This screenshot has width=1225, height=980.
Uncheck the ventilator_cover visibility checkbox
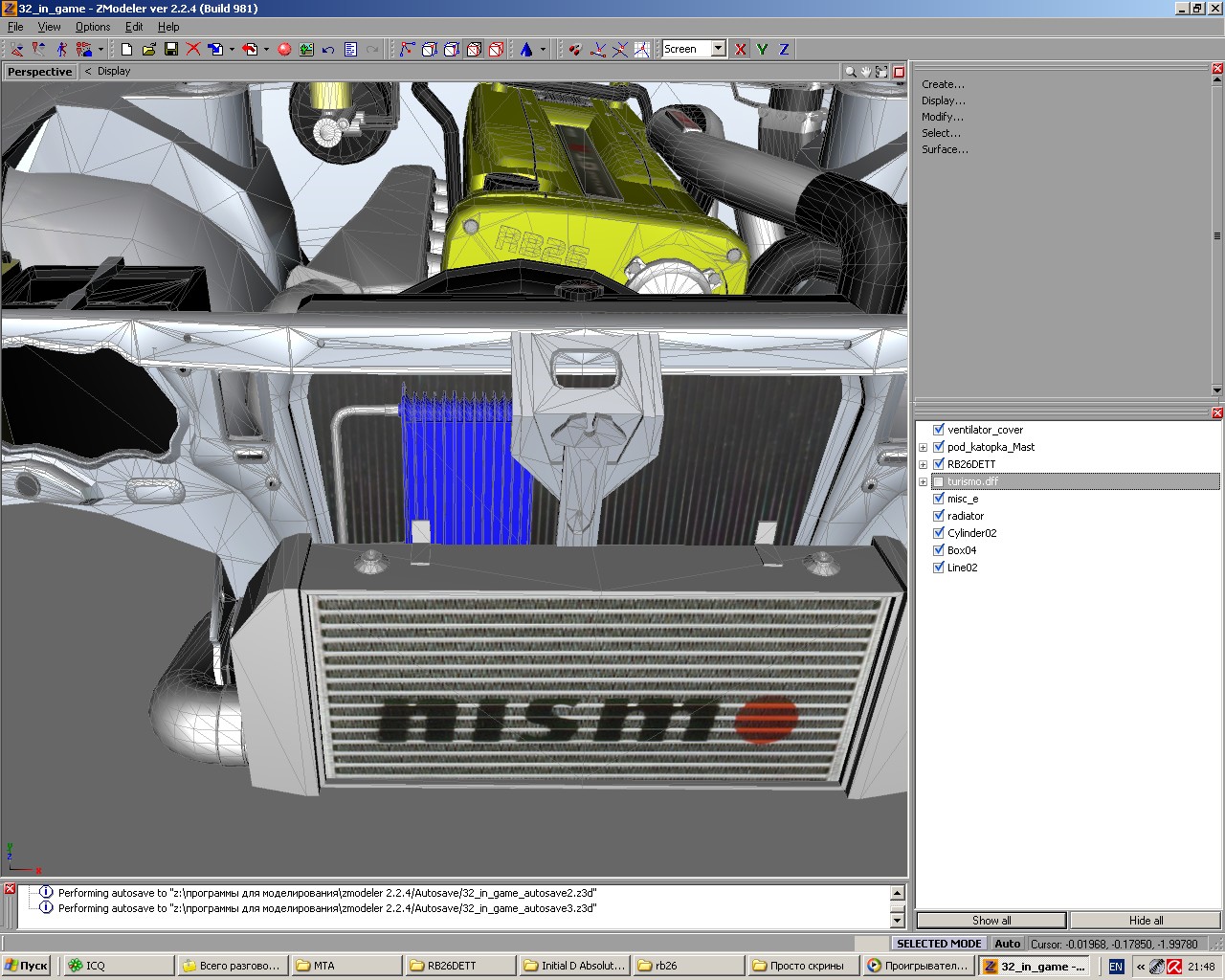pyautogui.click(x=939, y=430)
